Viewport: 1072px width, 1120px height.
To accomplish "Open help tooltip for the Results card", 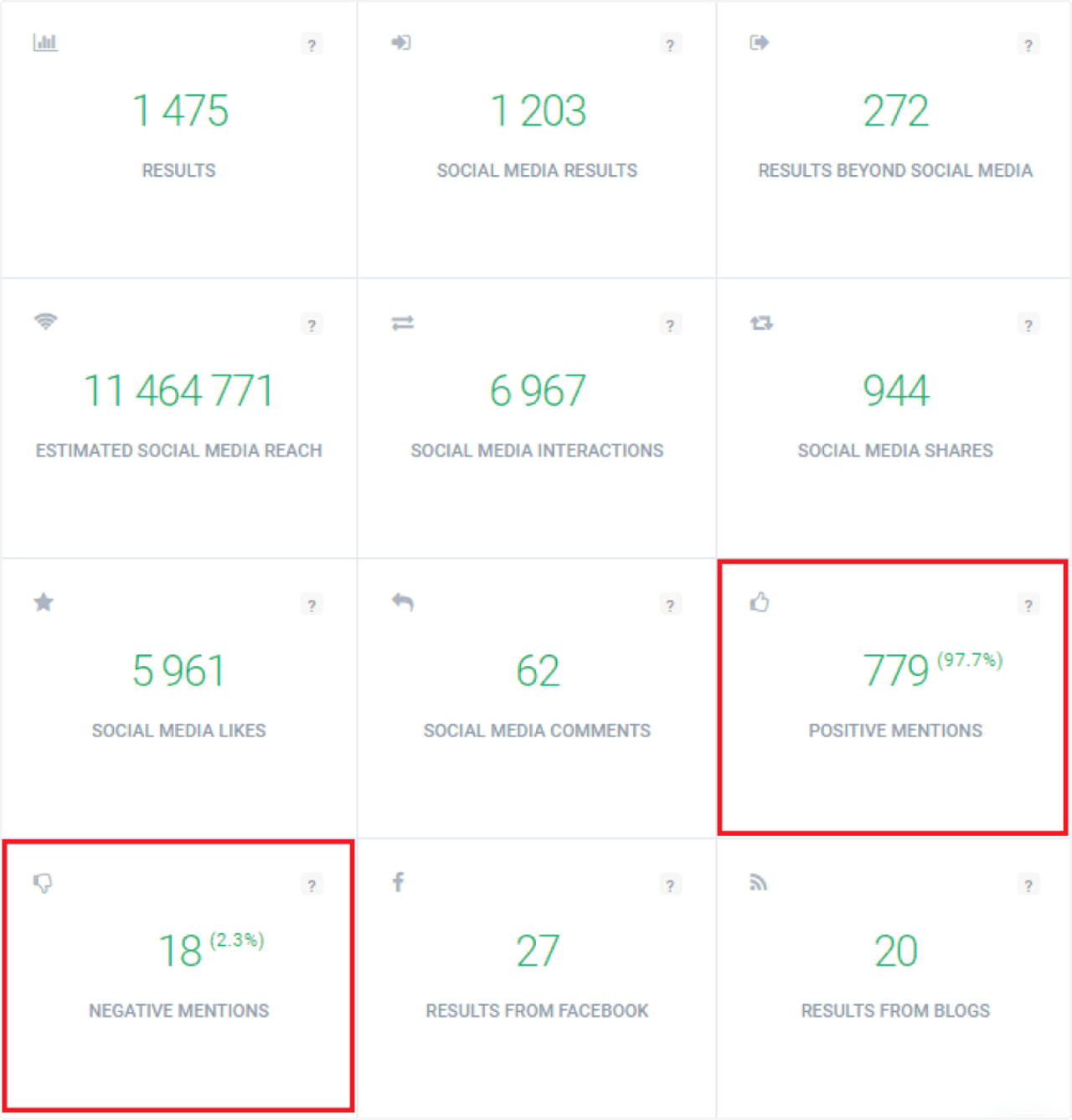I will [x=312, y=44].
